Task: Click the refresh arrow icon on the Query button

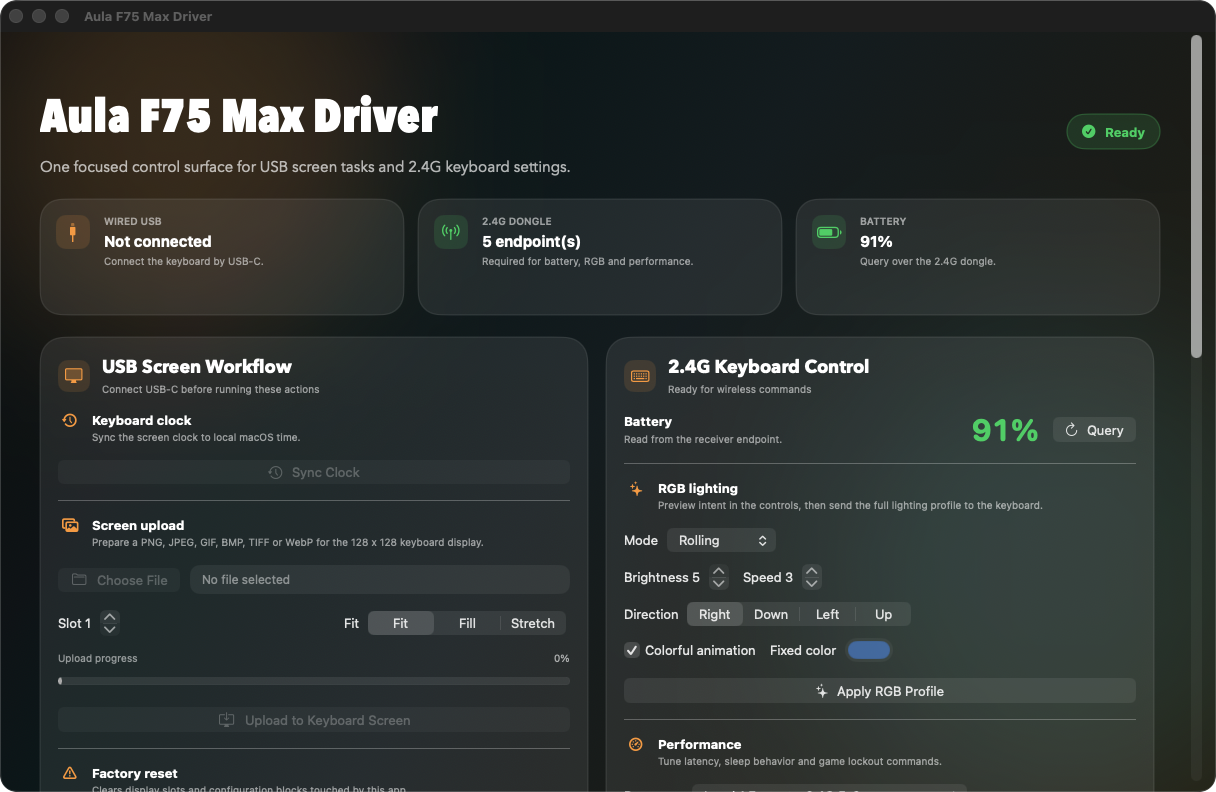Action: [1071, 430]
